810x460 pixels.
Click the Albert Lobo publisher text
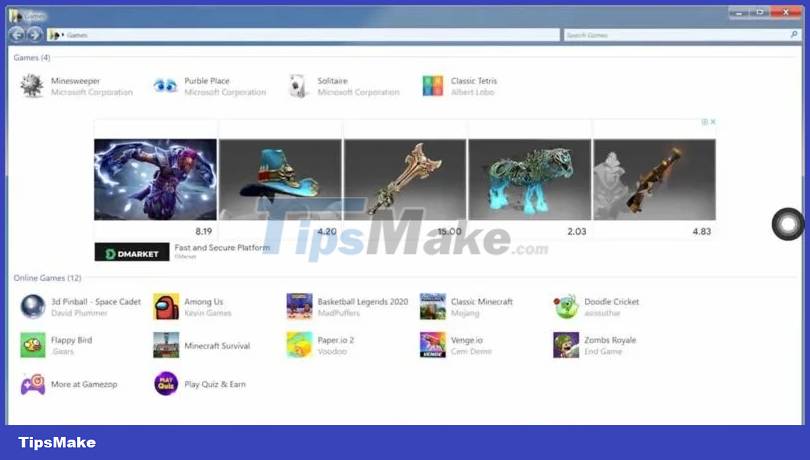472,92
